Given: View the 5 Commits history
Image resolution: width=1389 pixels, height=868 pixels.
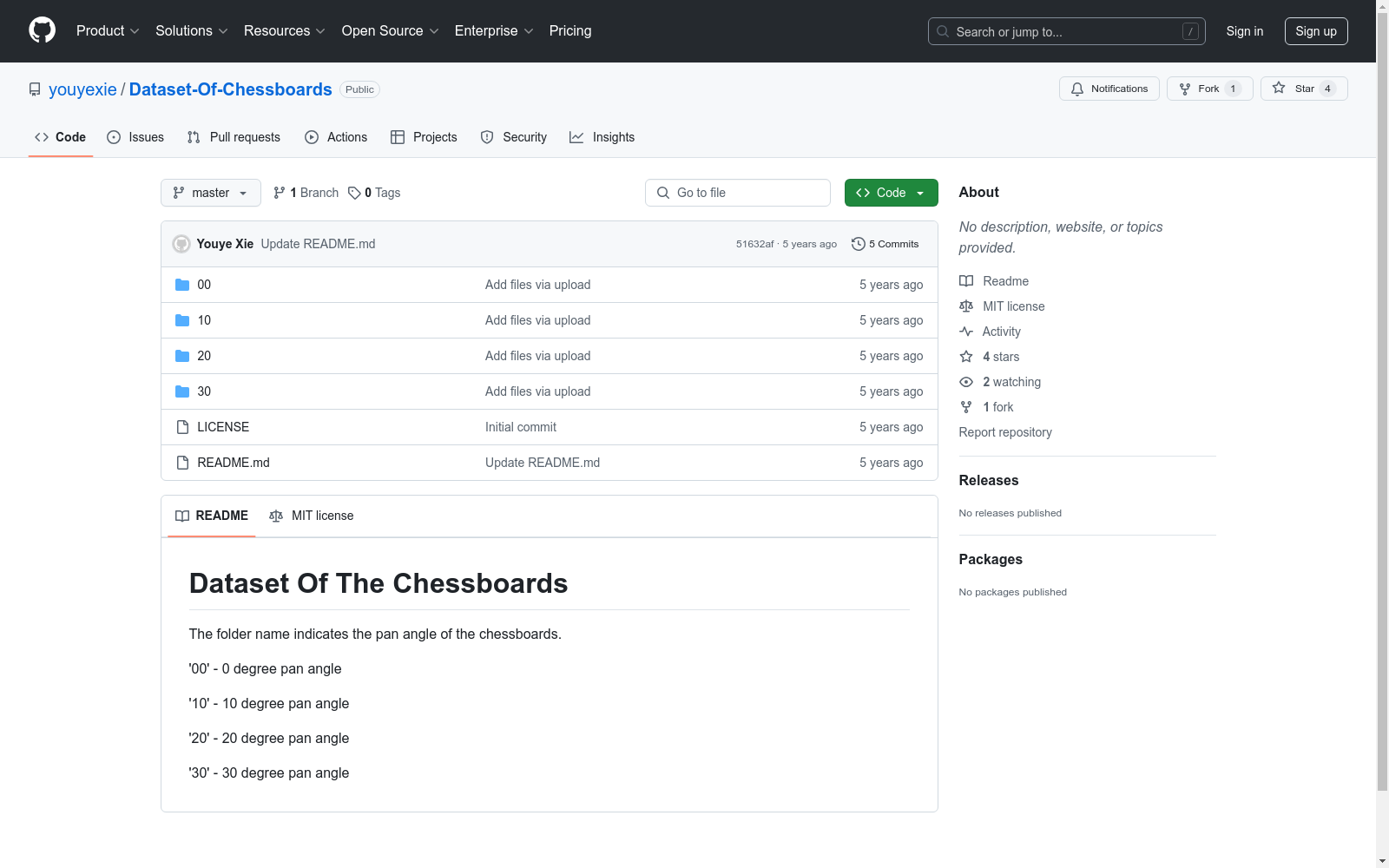Looking at the screenshot, I should [885, 244].
